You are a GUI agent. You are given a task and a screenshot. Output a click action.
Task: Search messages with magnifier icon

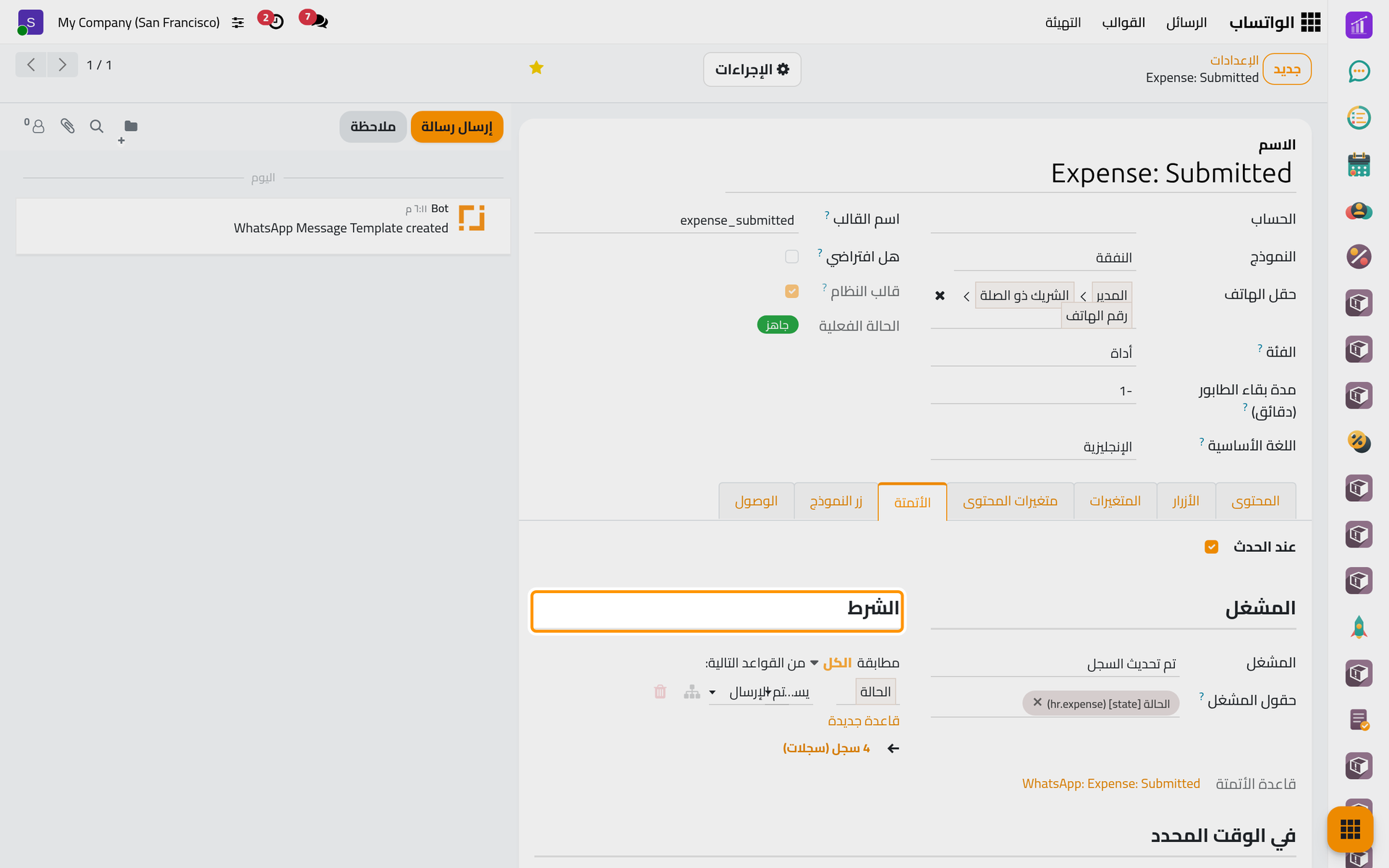pos(96,126)
